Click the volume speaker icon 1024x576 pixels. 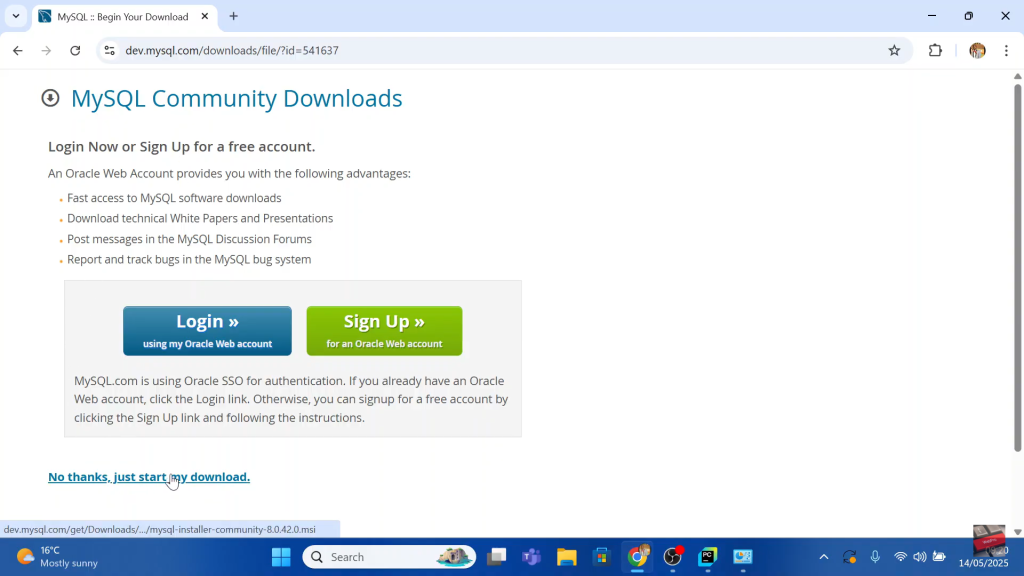[920, 557]
